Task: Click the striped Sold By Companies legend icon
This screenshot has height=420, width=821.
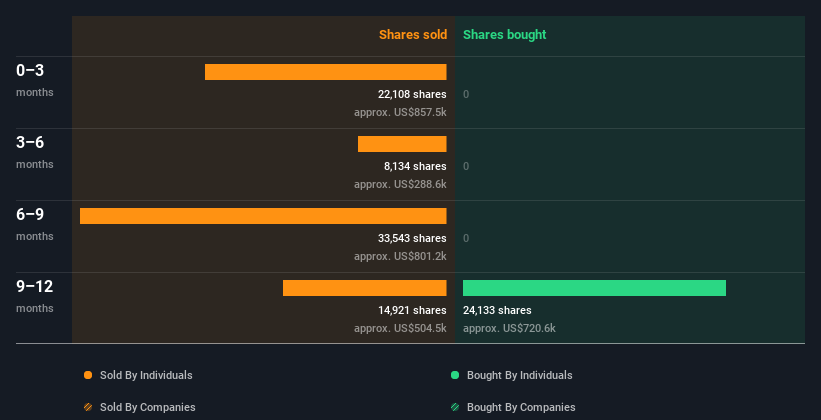Action: [x=88, y=407]
